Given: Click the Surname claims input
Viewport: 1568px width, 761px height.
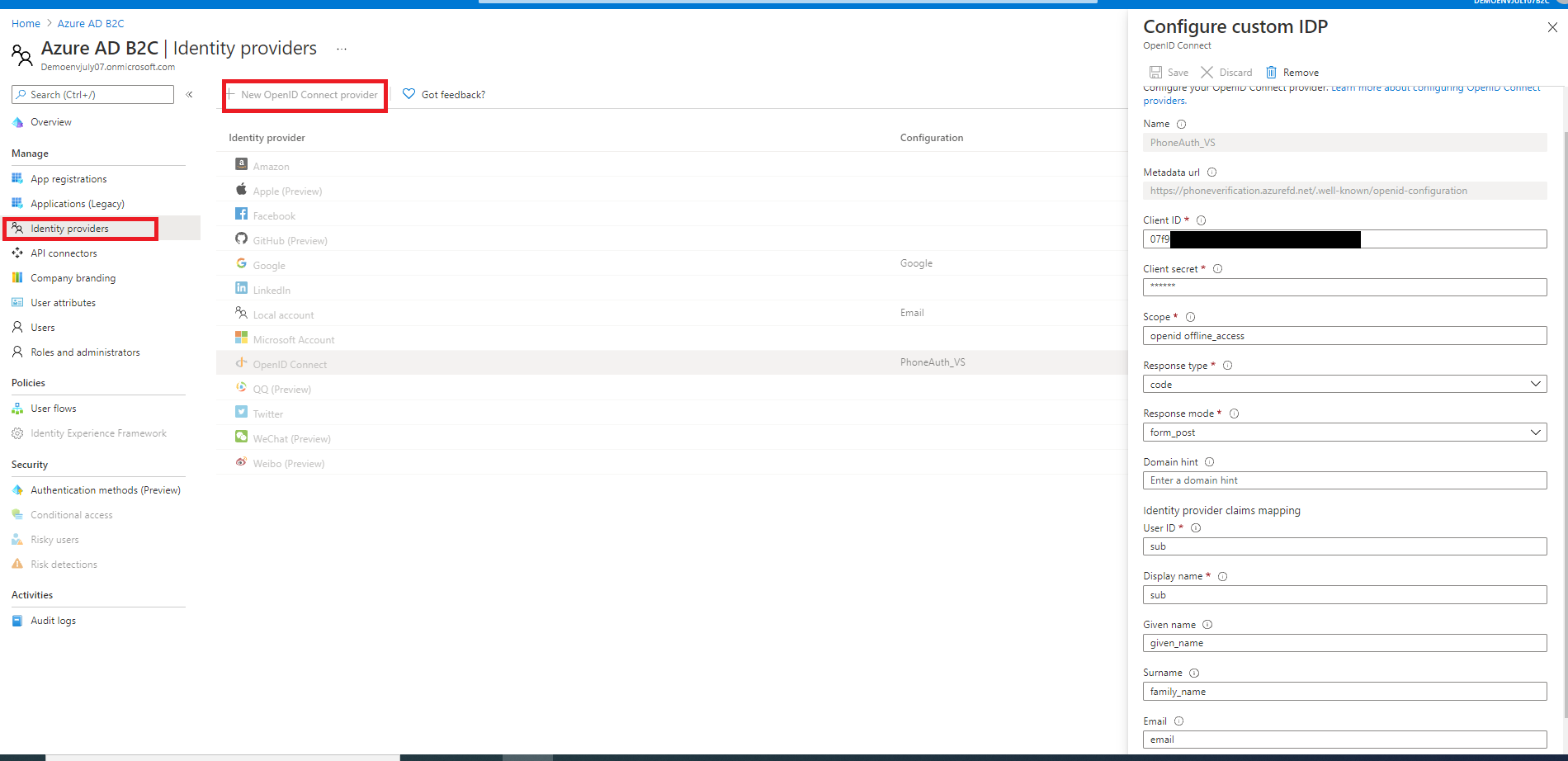Looking at the screenshot, I should tap(1344, 692).
